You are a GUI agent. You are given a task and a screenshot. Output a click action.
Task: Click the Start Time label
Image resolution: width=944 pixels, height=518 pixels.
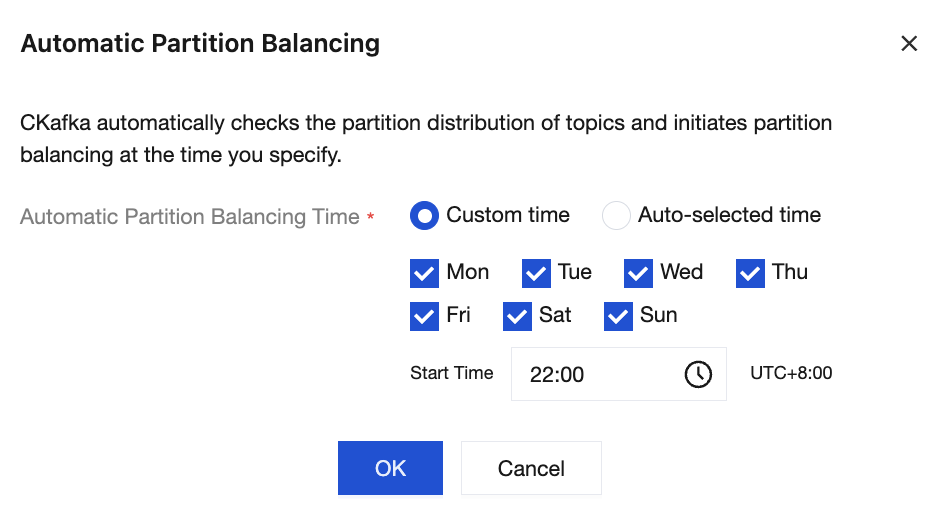[x=451, y=373]
